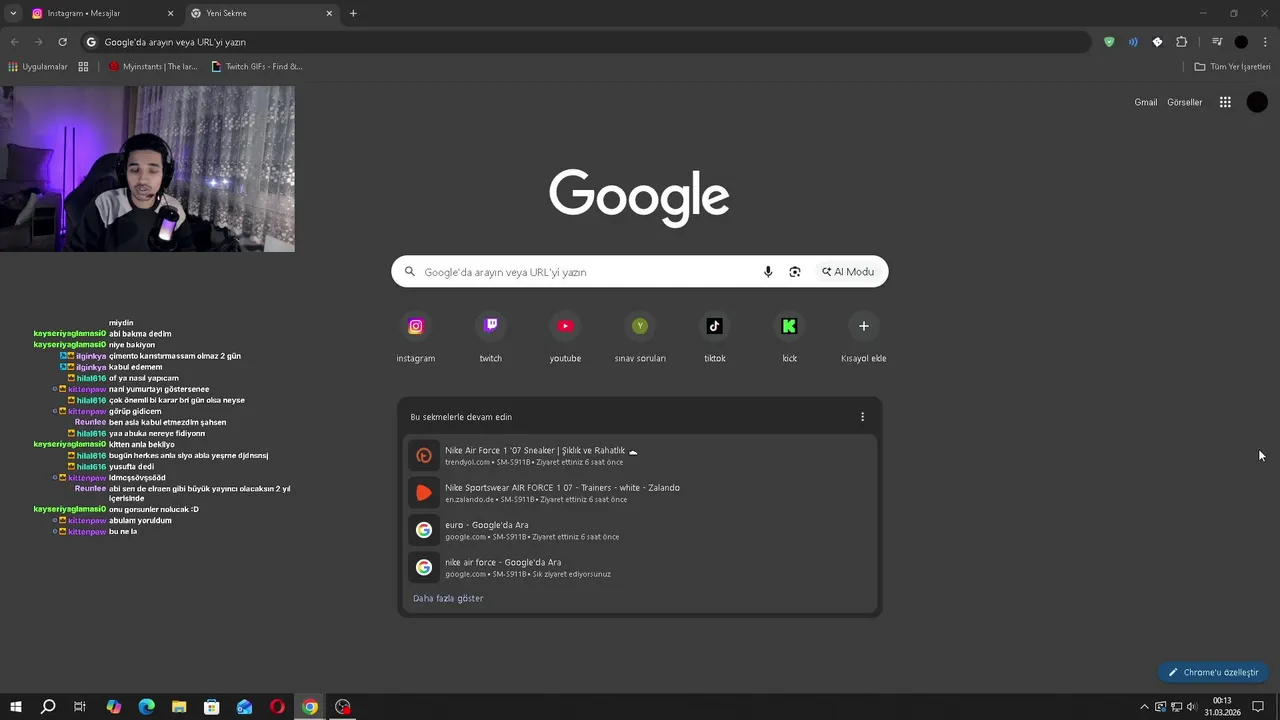The width and height of the screenshot is (1280, 720).
Task: Open the Windows Start menu
Action: pyautogui.click(x=15, y=707)
